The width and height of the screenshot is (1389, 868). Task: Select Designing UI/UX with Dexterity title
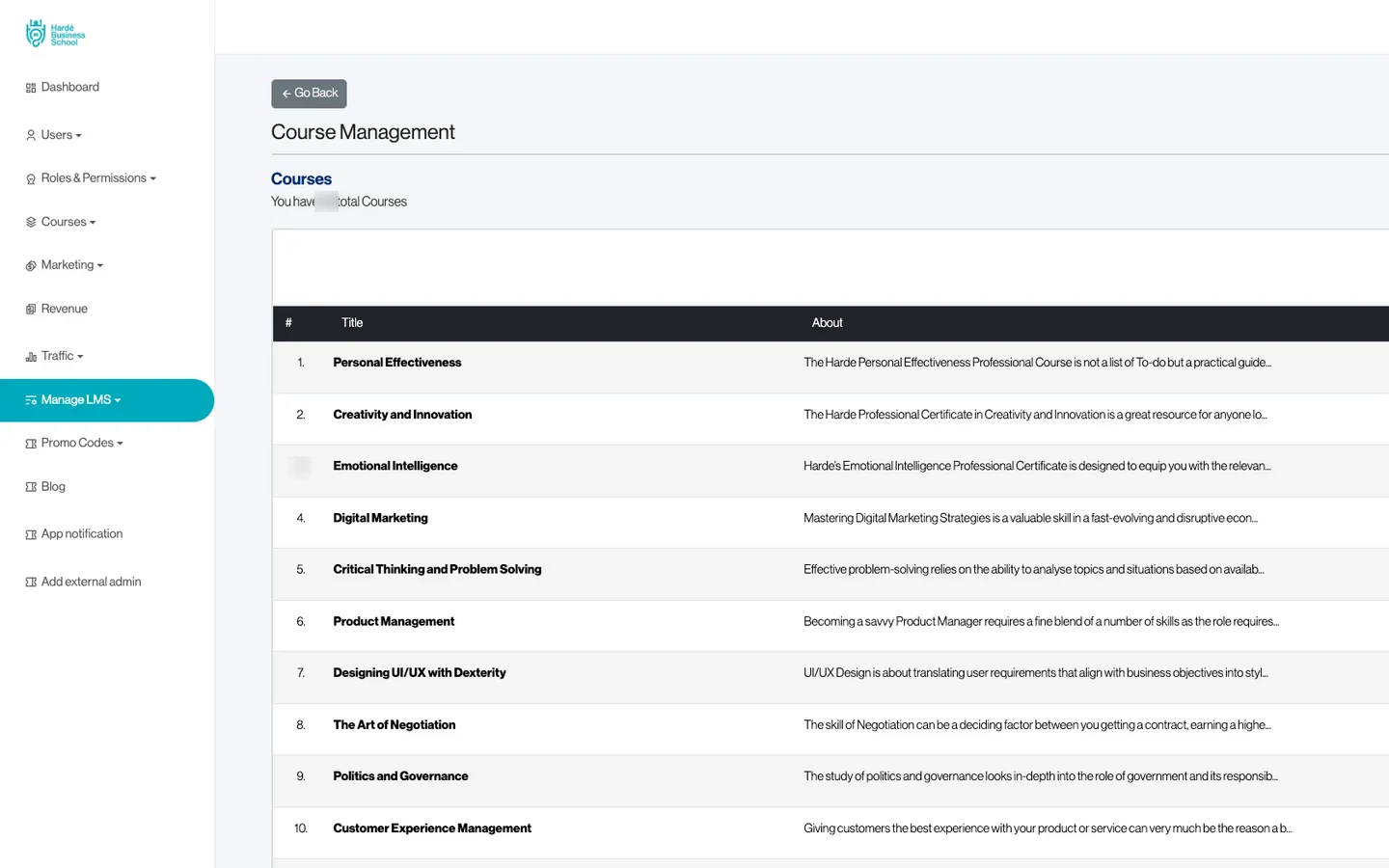(420, 672)
